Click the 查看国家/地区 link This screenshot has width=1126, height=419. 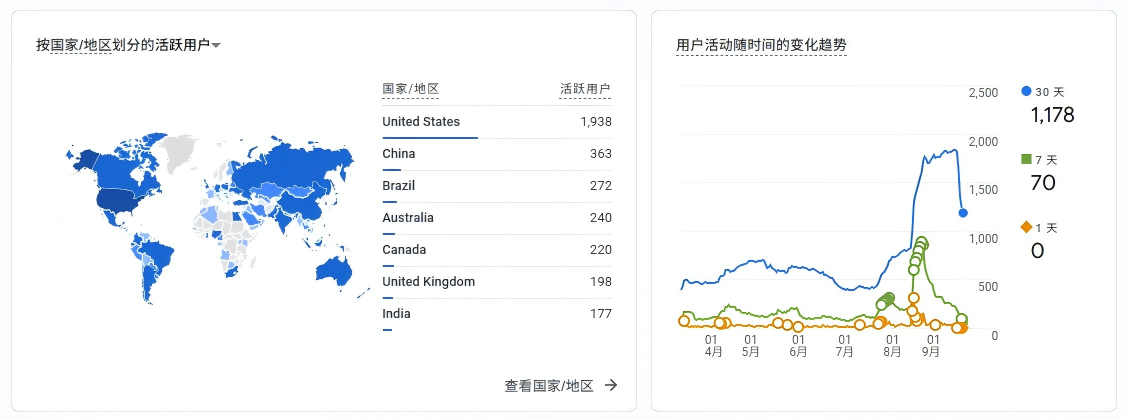tap(549, 386)
